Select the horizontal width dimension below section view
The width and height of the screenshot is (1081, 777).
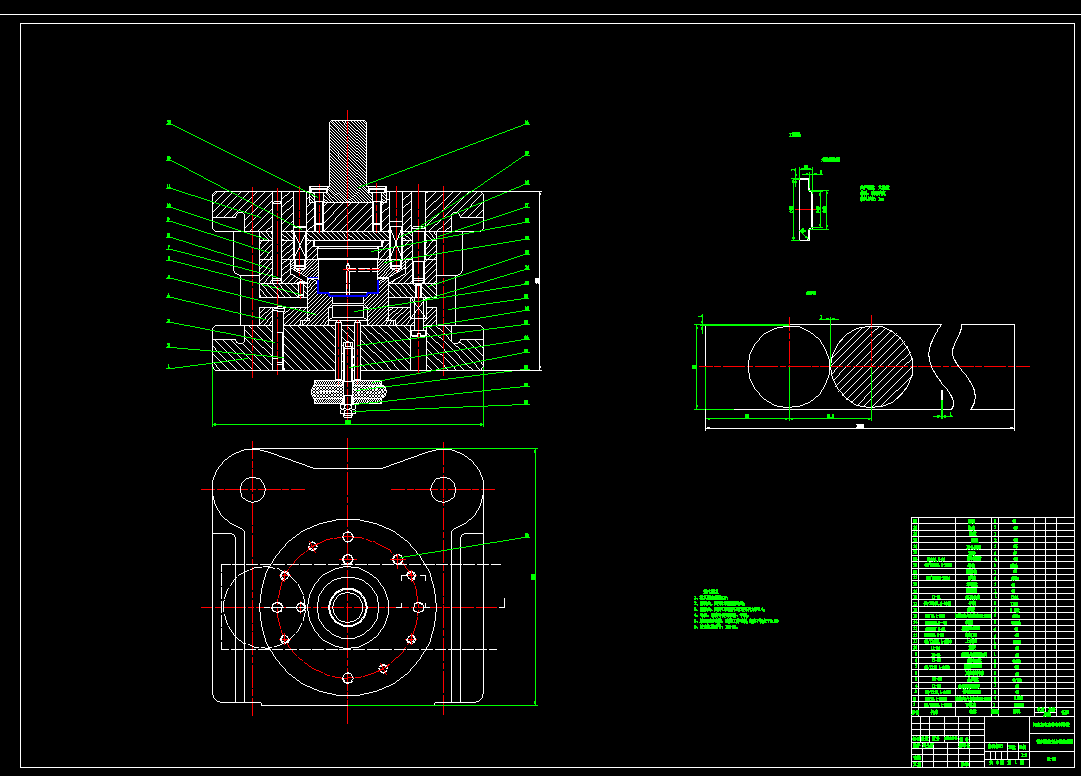click(347, 423)
